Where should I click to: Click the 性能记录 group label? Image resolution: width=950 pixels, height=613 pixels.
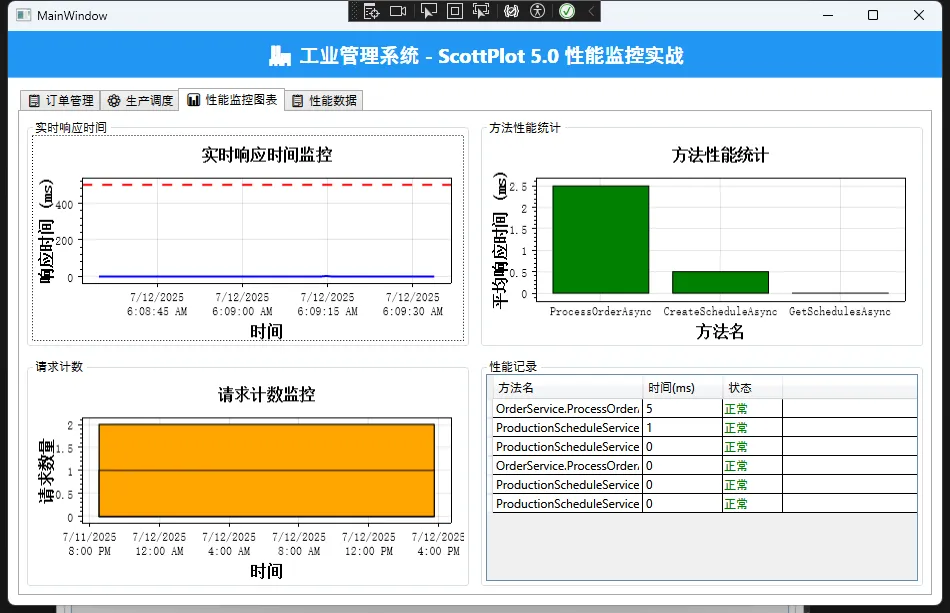click(513, 366)
